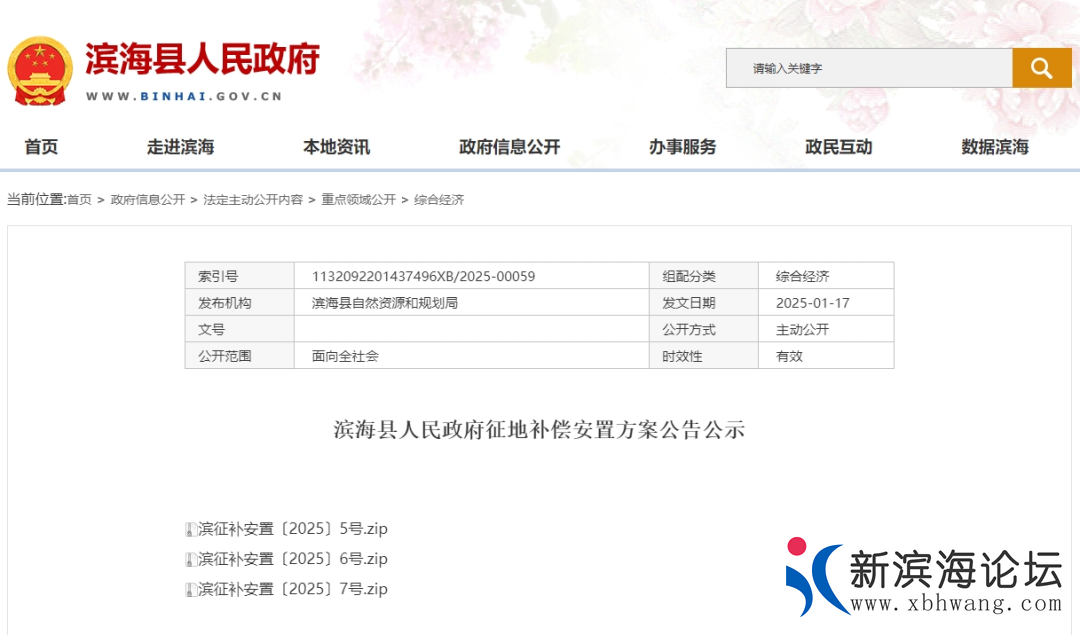This screenshot has width=1080, height=635.
Task: Click 首页 in the breadcrumb trail
Action: pos(79,200)
